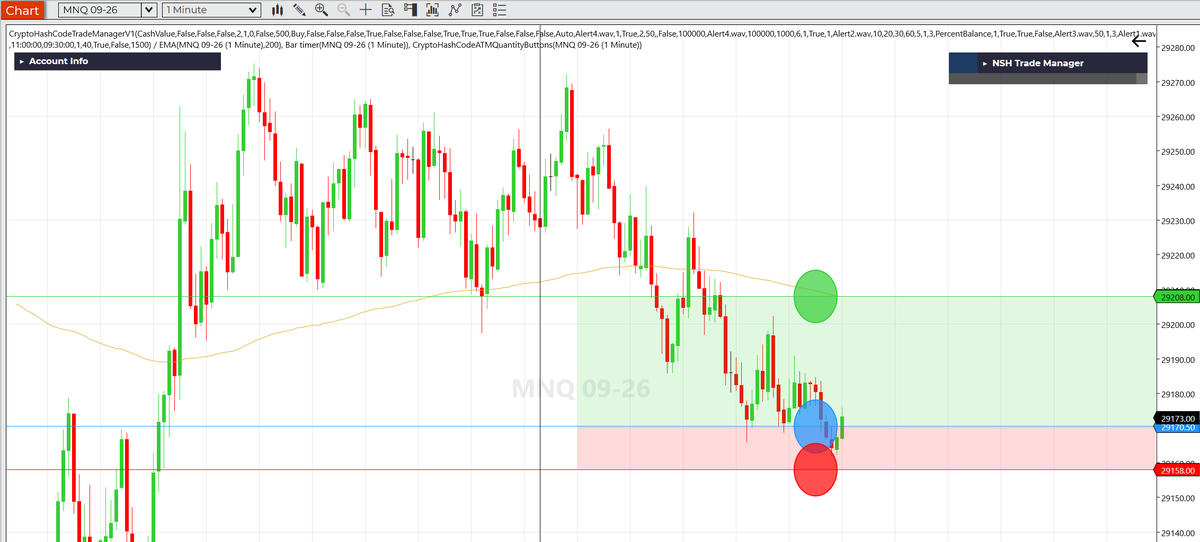1200x542 pixels.
Task: Click the 29220.00 price axis value
Action: tap(1179, 255)
